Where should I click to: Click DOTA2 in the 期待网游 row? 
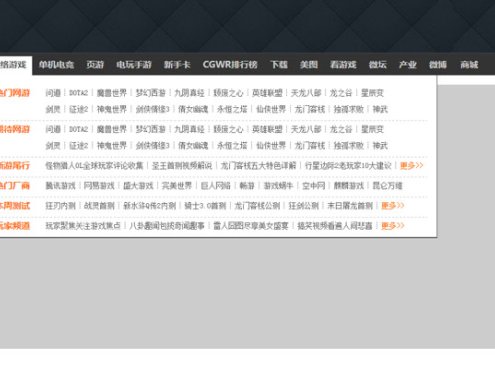78,129
